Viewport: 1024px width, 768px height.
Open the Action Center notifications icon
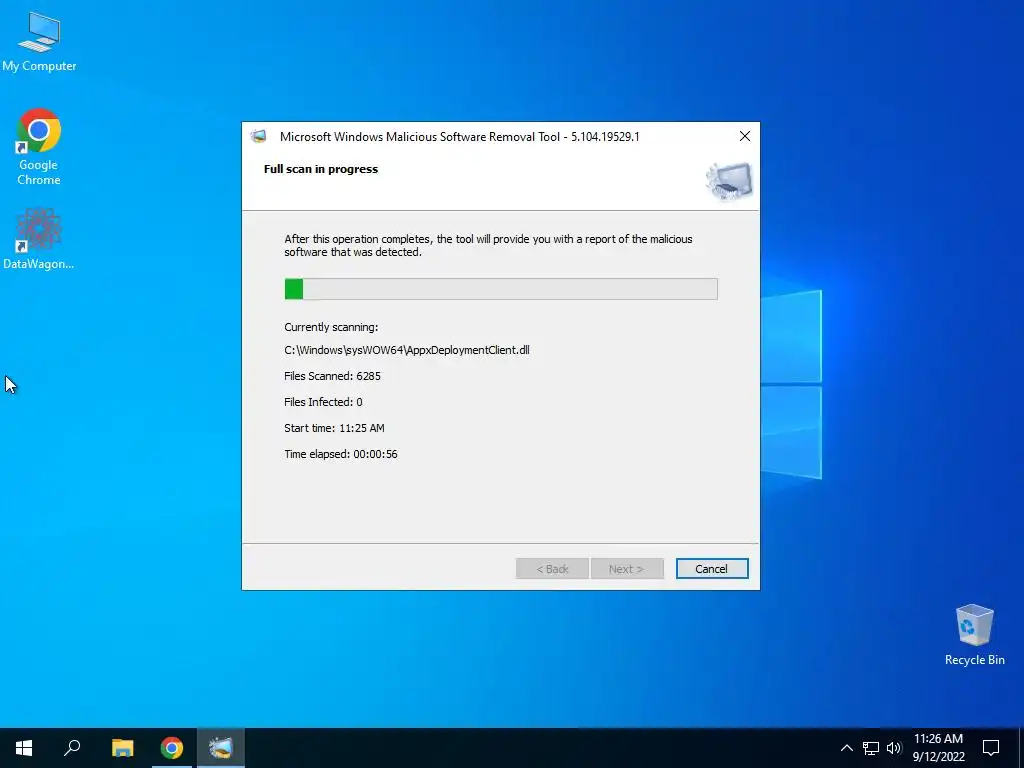coord(991,748)
